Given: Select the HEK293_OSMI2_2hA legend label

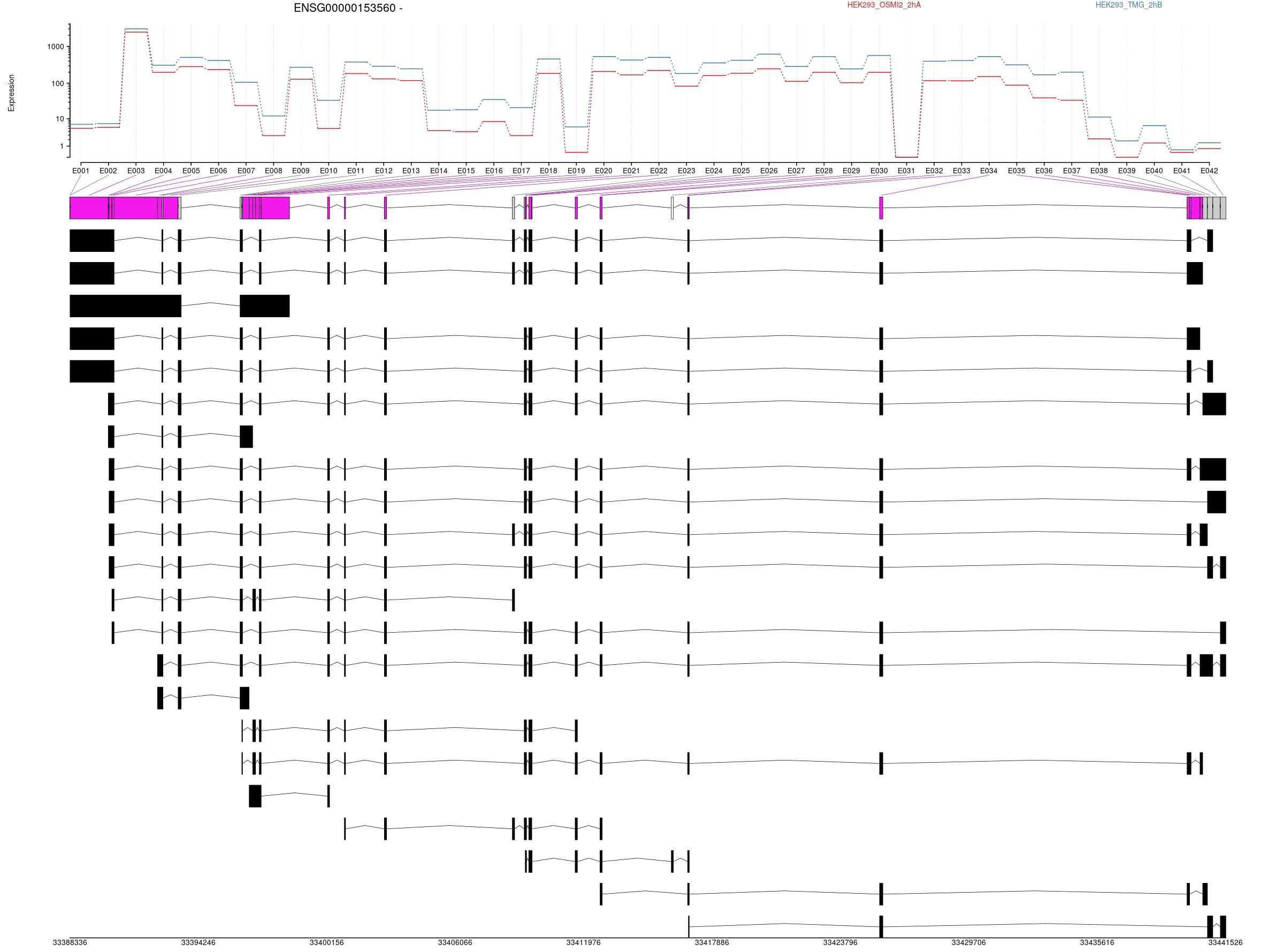Looking at the screenshot, I should point(883,5).
